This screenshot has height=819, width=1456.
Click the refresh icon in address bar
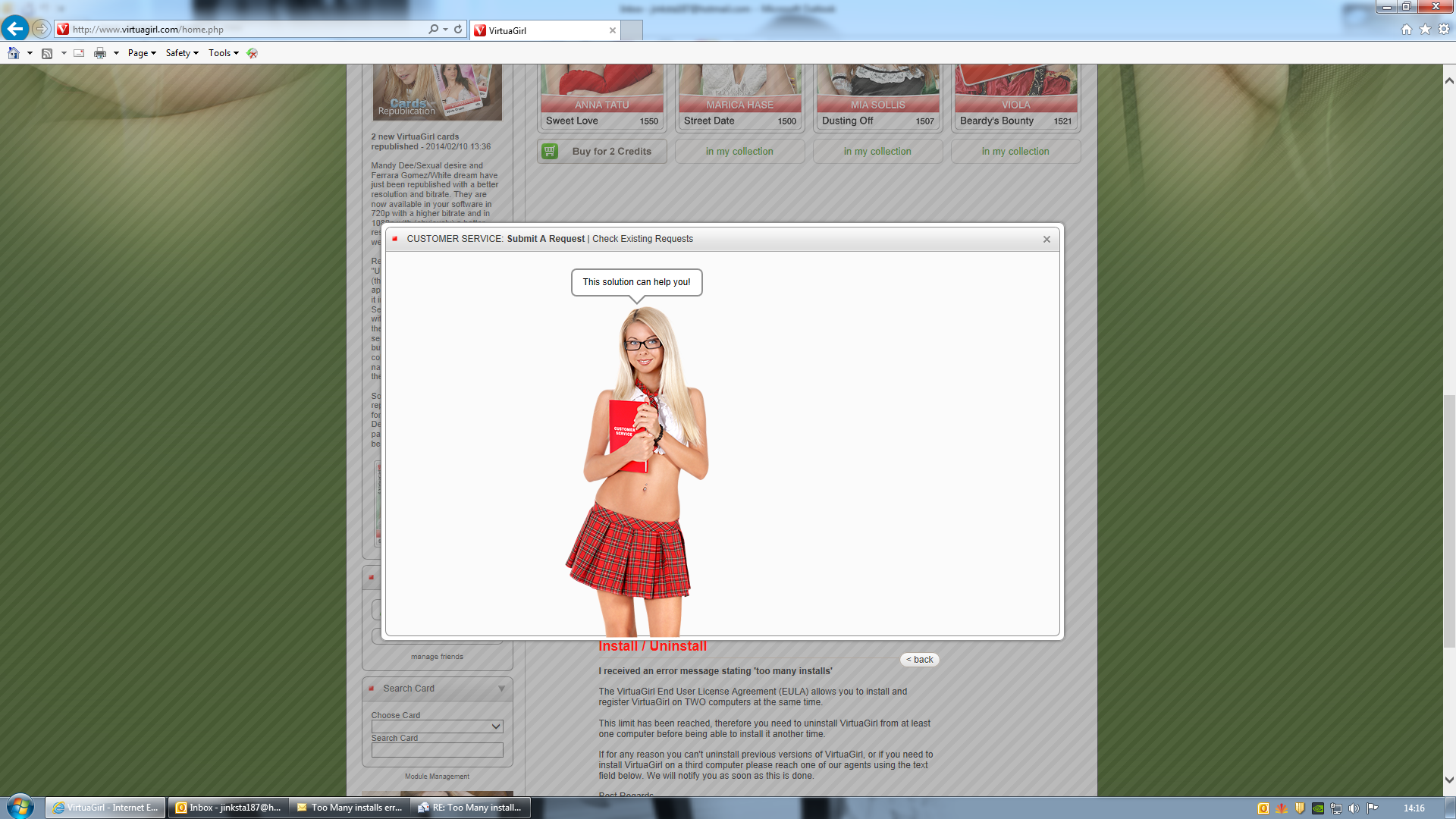(x=458, y=30)
